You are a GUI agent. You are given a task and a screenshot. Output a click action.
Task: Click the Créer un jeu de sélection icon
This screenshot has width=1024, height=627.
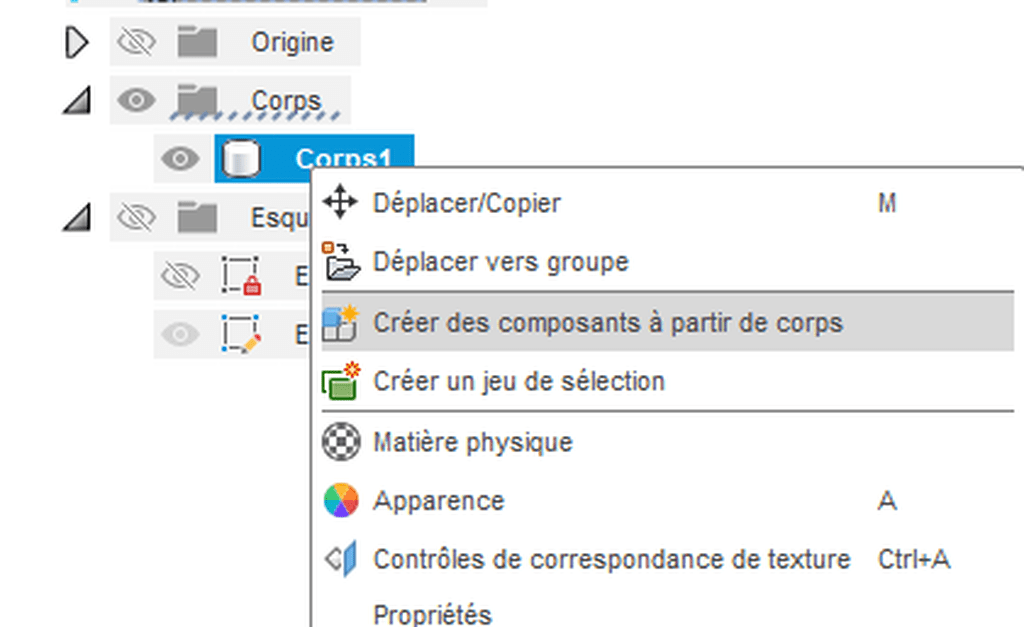click(x=340, y=381)
